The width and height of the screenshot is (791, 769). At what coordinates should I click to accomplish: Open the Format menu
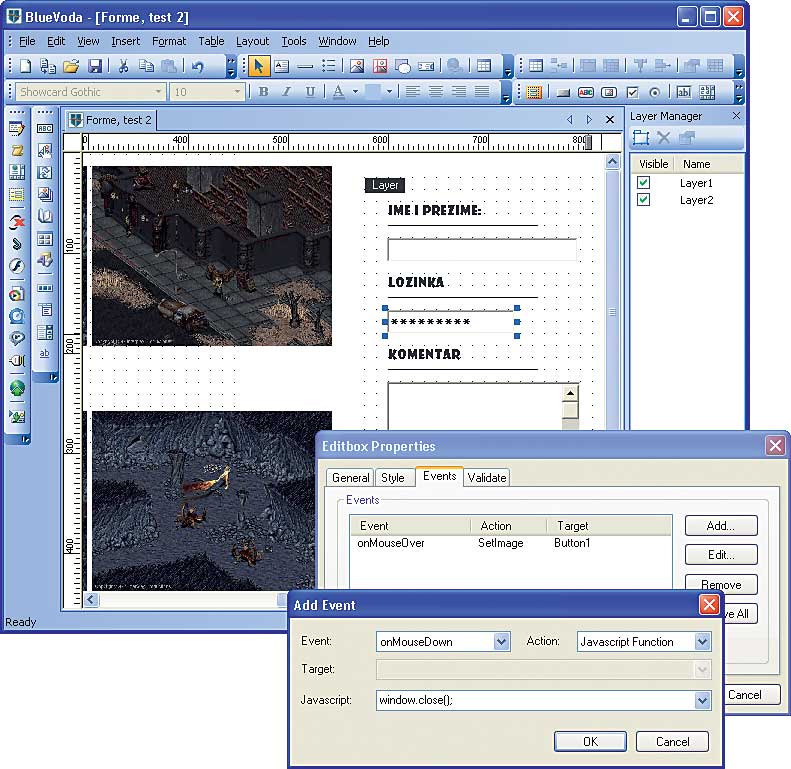tap(169, 41)
